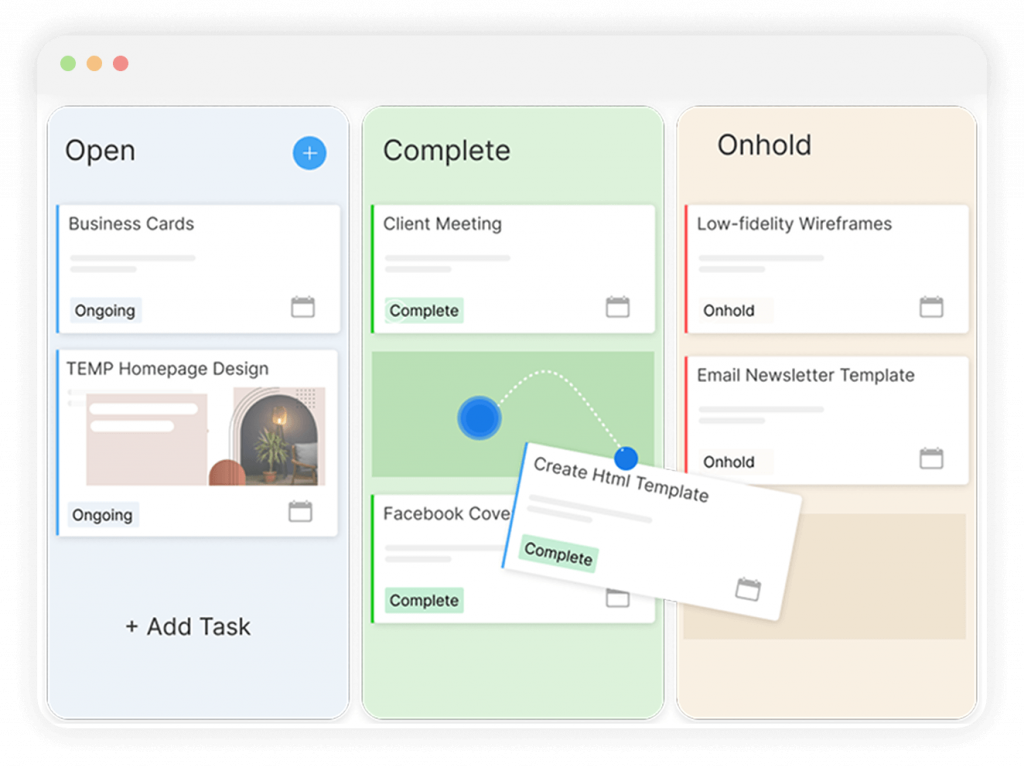This screenshot has width=1024, height=767.
Task: Click the Complete column header
Action: coord(446,151)
